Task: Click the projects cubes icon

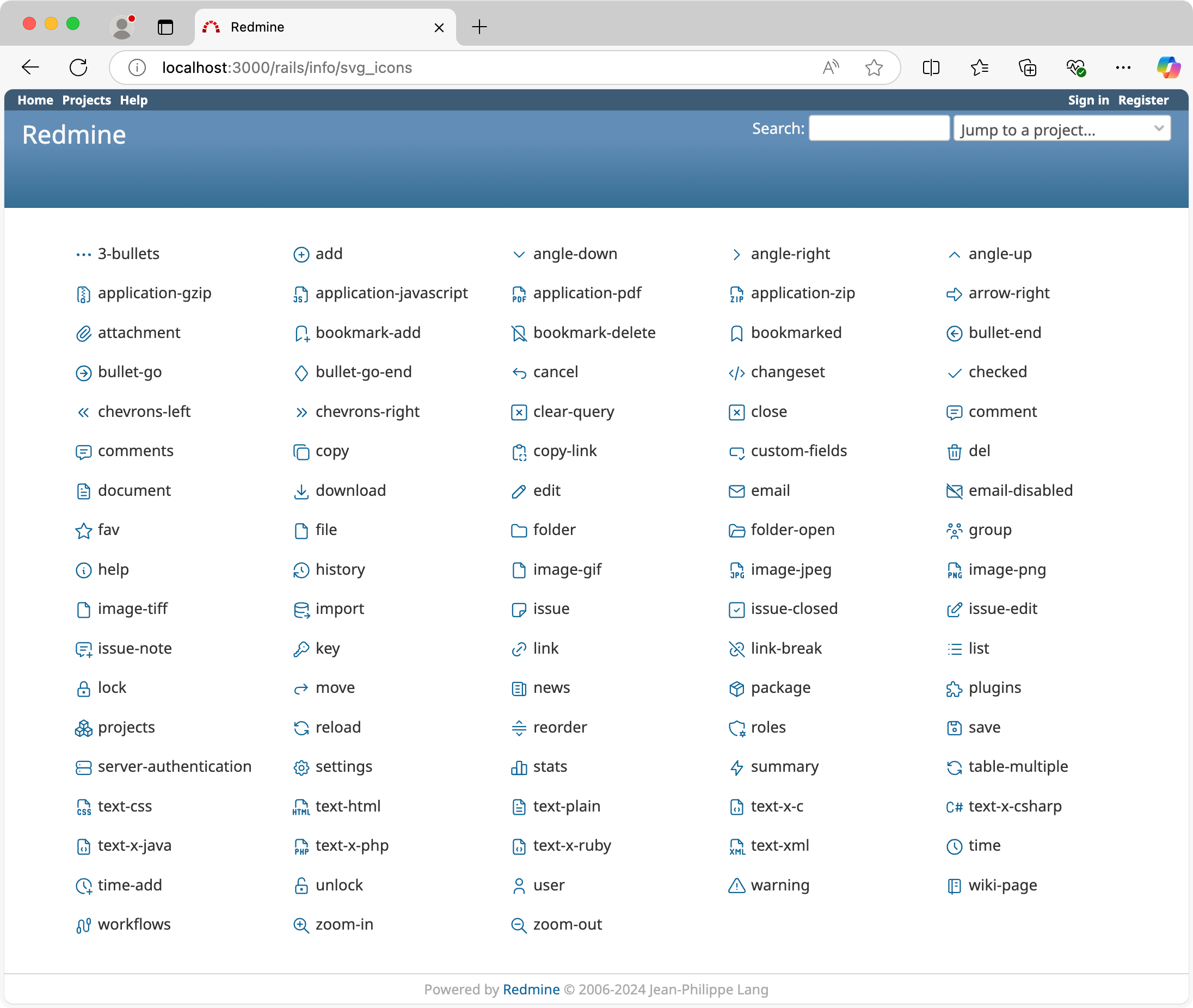Action: click(x=83, y=728)
